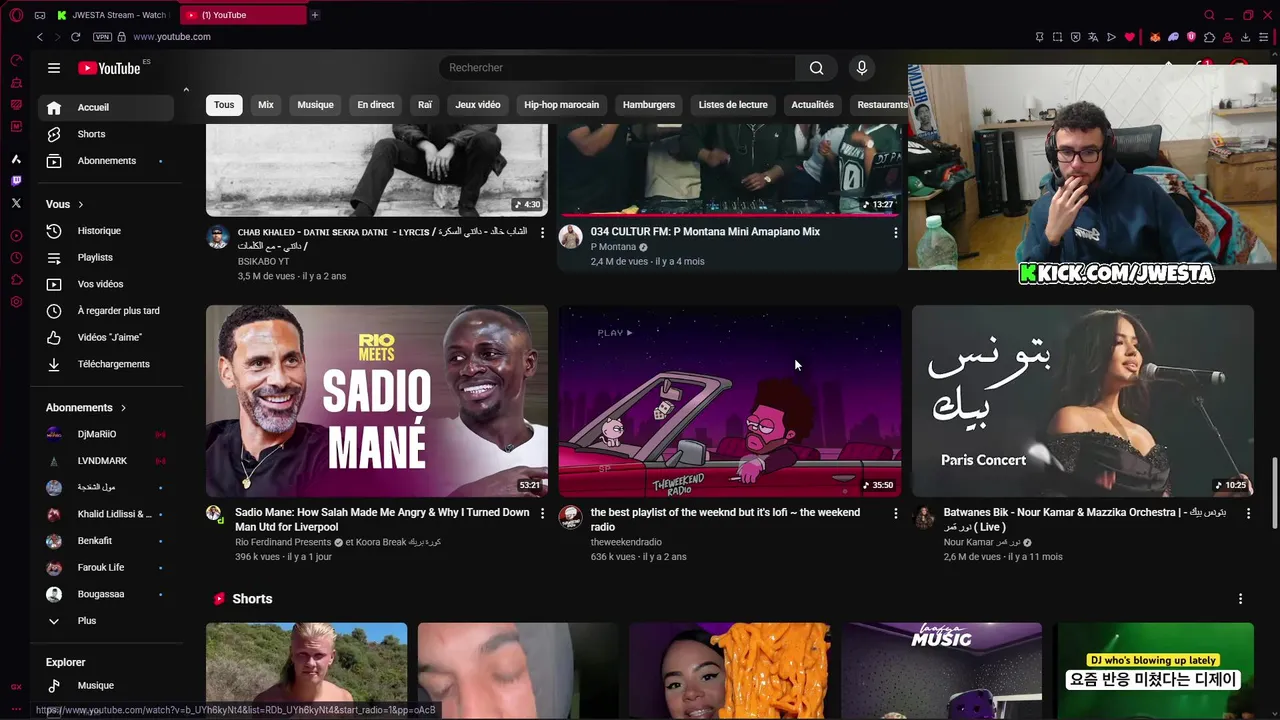
Task: Open options for 034 CULTUR FM video
Action: click(895, 232)
